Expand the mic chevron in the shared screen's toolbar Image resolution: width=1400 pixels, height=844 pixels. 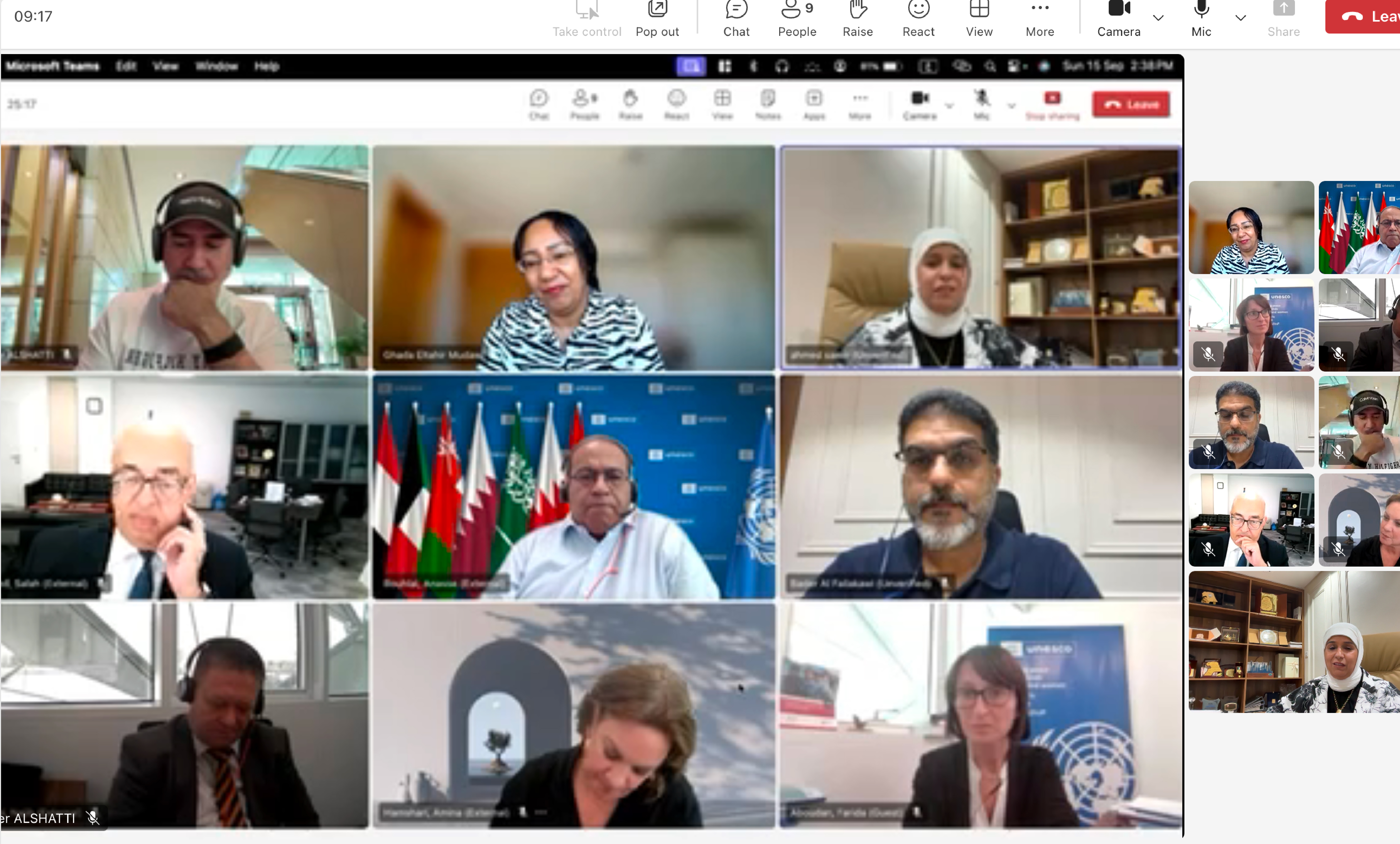[1011, 106]
